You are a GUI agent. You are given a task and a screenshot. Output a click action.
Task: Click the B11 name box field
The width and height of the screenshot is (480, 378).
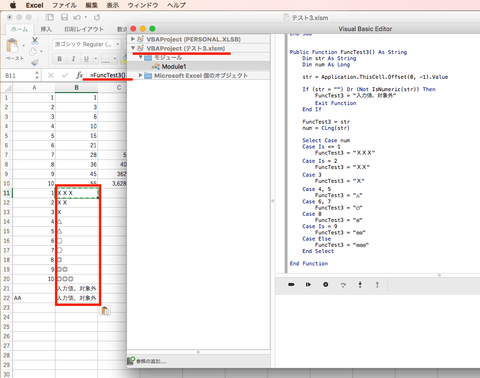pyautogui.click(x=18, y=75)
